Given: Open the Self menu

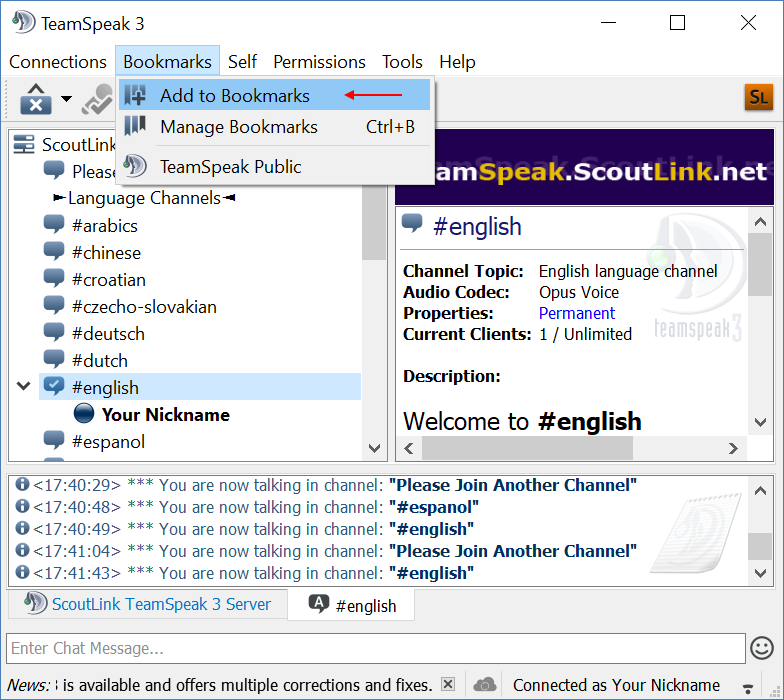Looking at the screenshot, I should click(242, 62).
